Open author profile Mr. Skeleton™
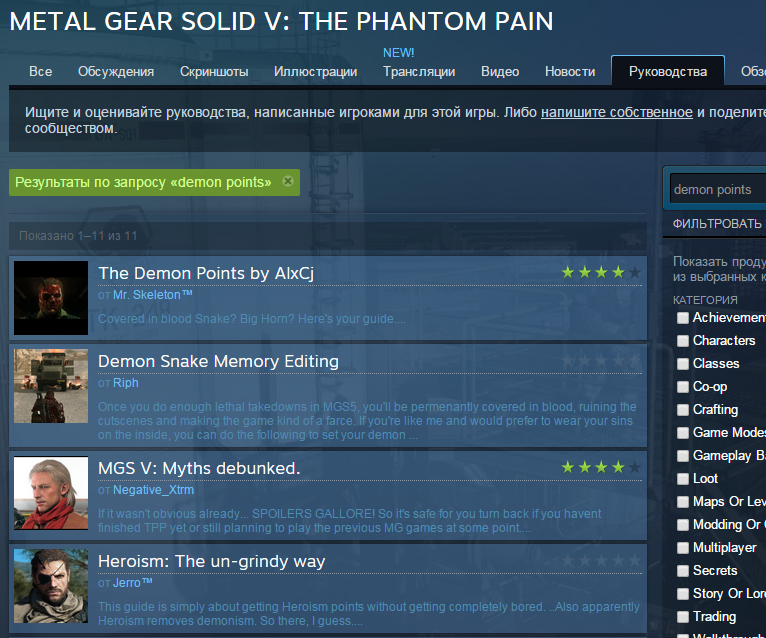 click(153, 295)
